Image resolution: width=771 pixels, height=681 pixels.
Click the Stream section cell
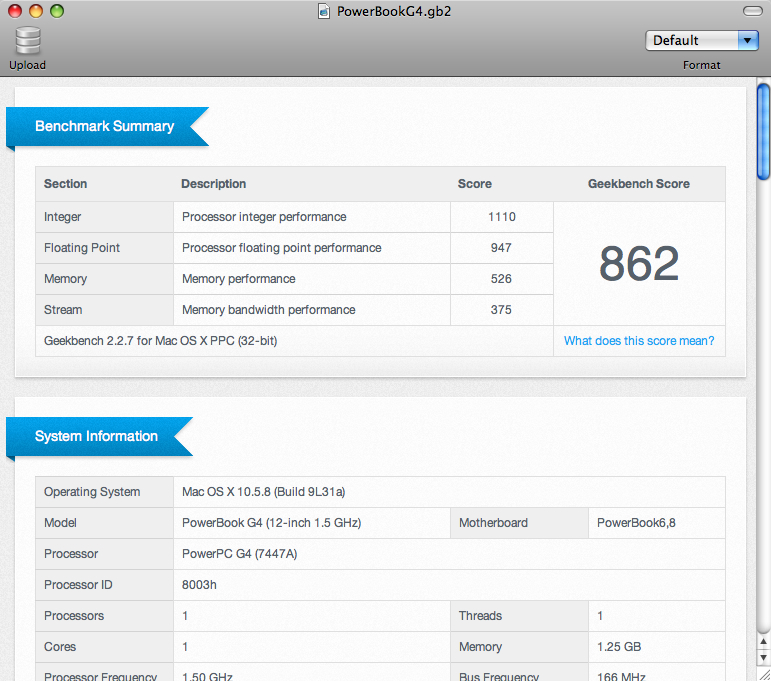(104, 310)
